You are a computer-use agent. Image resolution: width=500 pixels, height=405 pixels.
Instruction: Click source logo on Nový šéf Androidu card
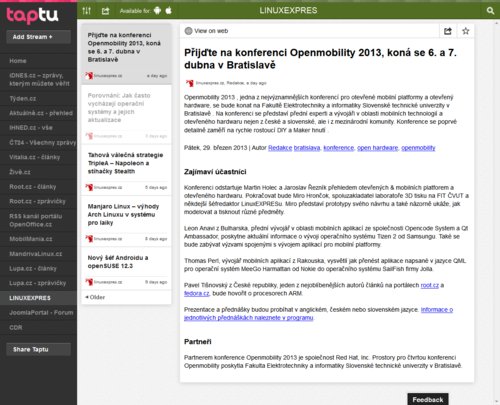coord(89,282)
